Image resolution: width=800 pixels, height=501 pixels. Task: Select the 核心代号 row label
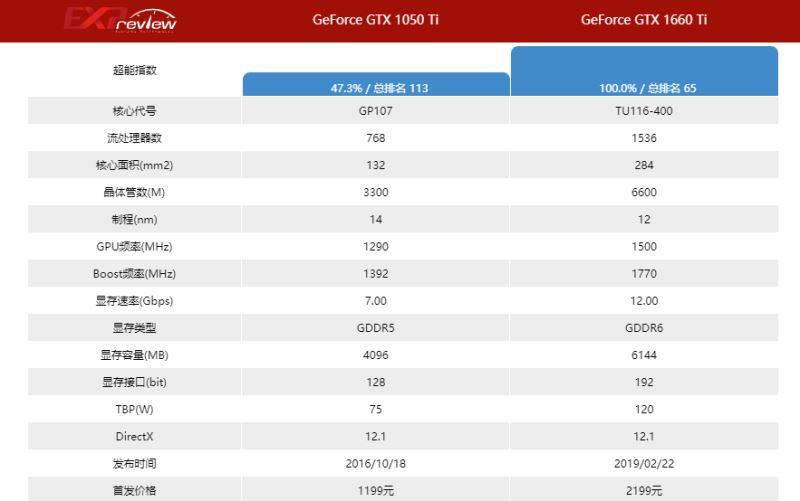[135, 111]
